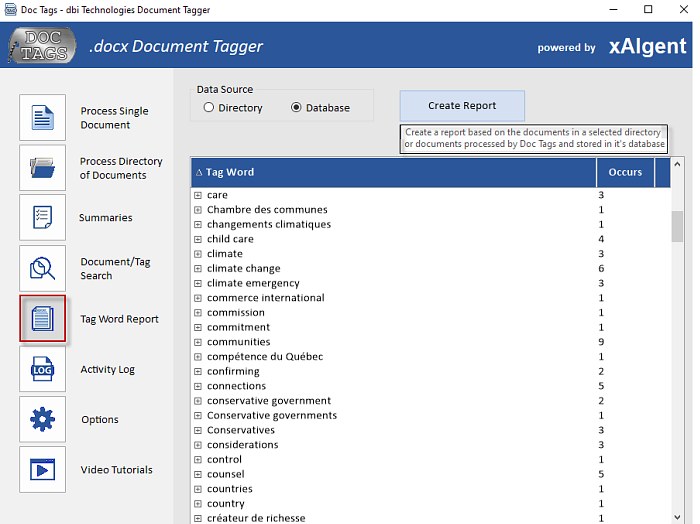The width and height of the screenshot is (700, 524).
Task: Expand the 'commitment' tag row
Action: pyautogui.click(x=198, y=327)
